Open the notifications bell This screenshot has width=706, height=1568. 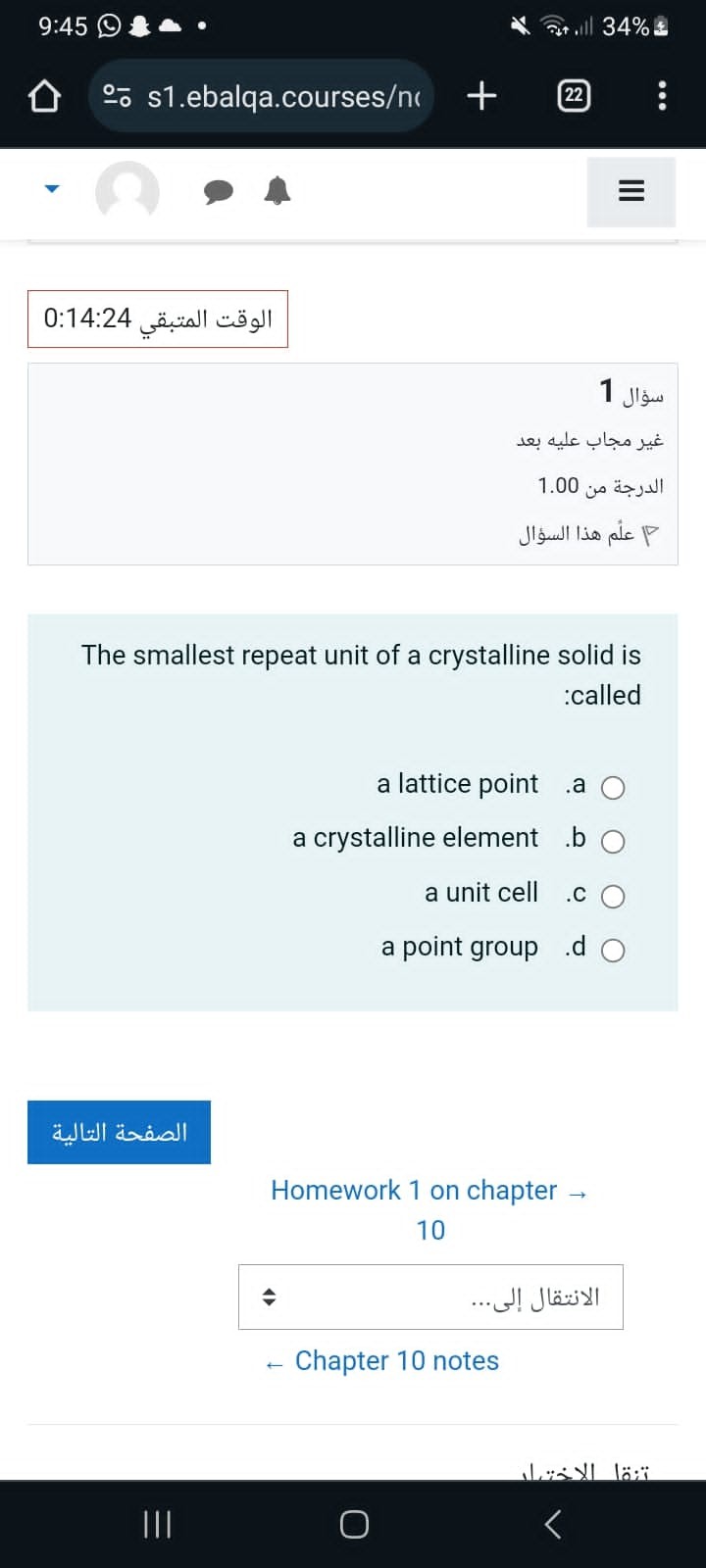pyautogui.click(x=277, y=191)
